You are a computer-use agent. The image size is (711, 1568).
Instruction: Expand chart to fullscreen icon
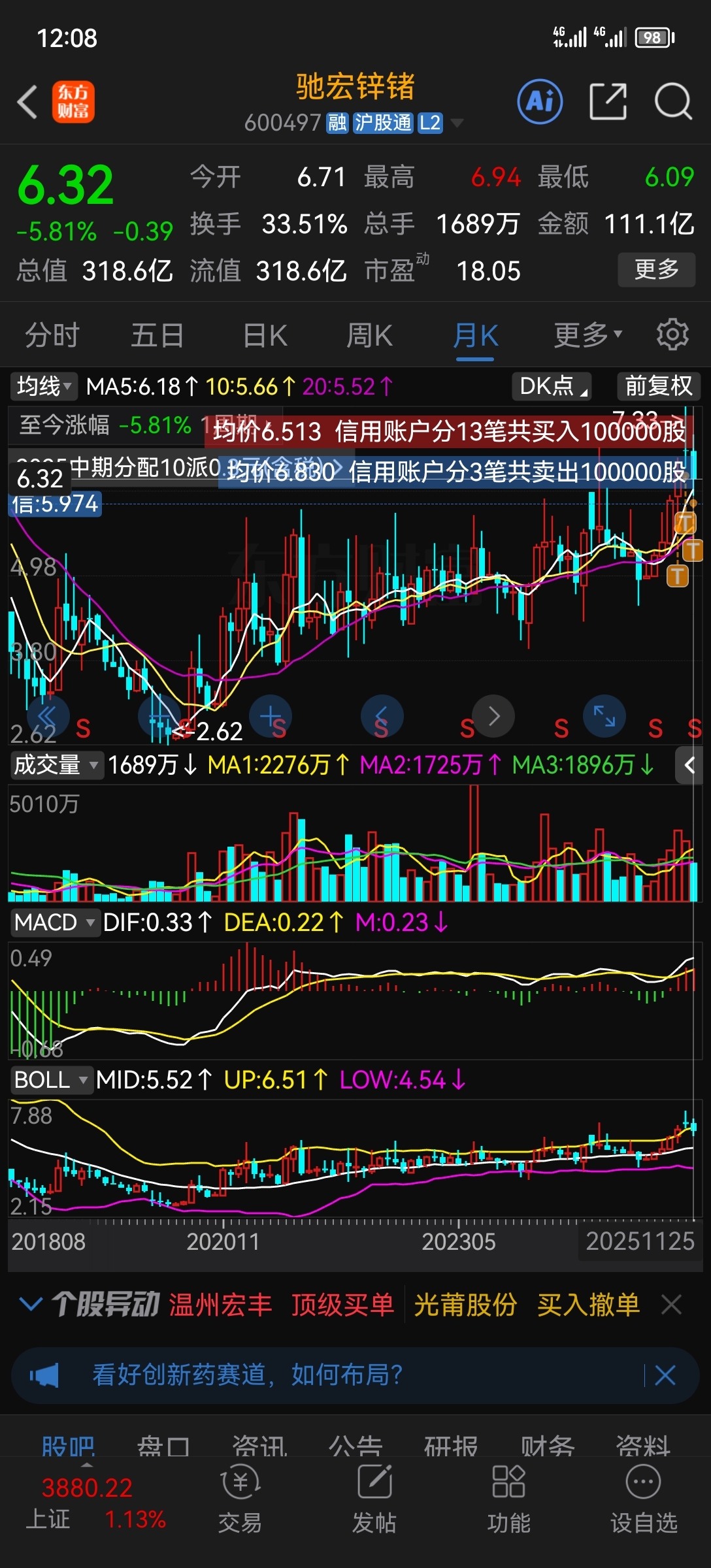pos(604,716)
